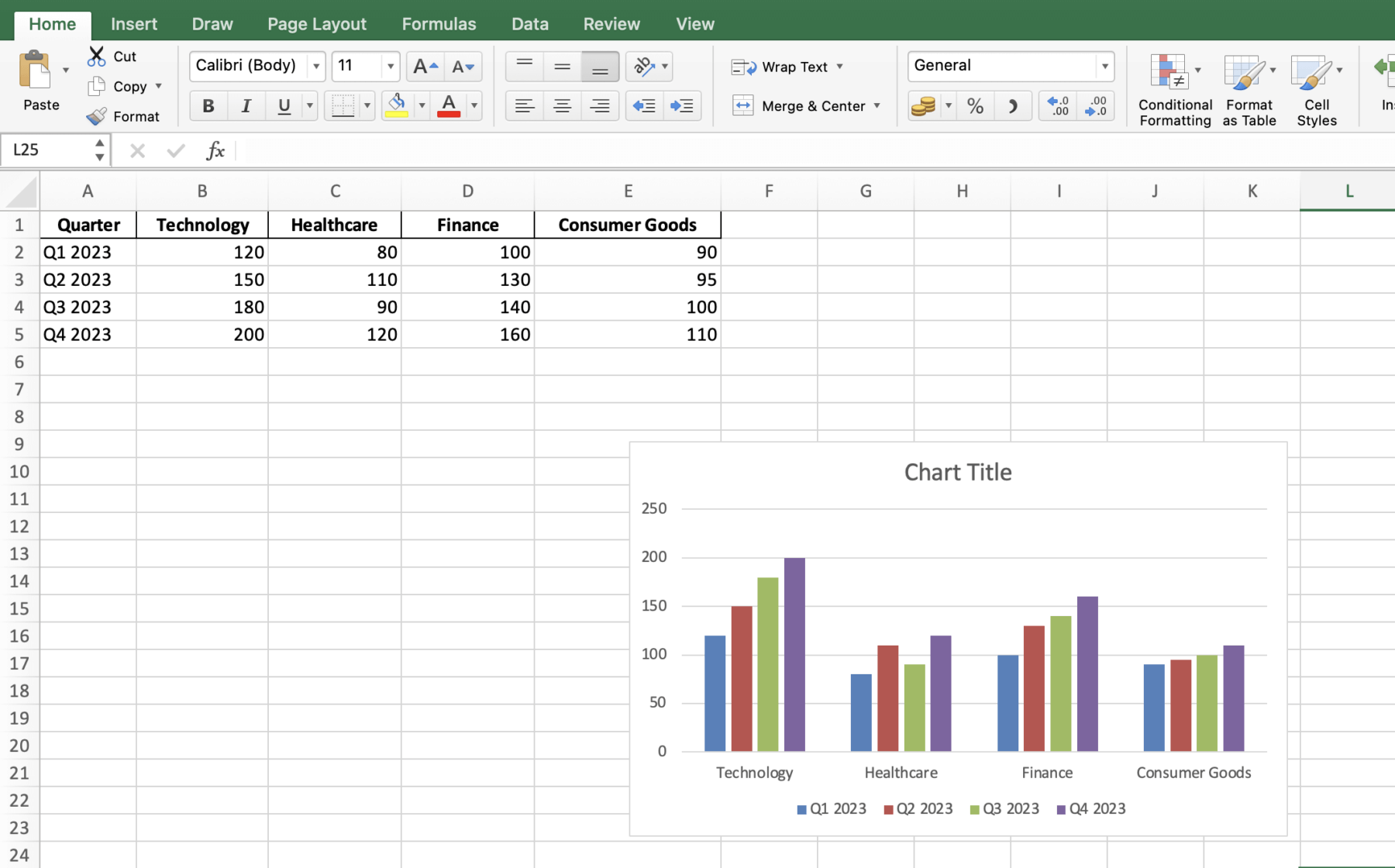Open the Calibri (Body) font dropdown
Image resolution: width=1395 pixels, height=868 pixels.
click(x=315, y=67)
